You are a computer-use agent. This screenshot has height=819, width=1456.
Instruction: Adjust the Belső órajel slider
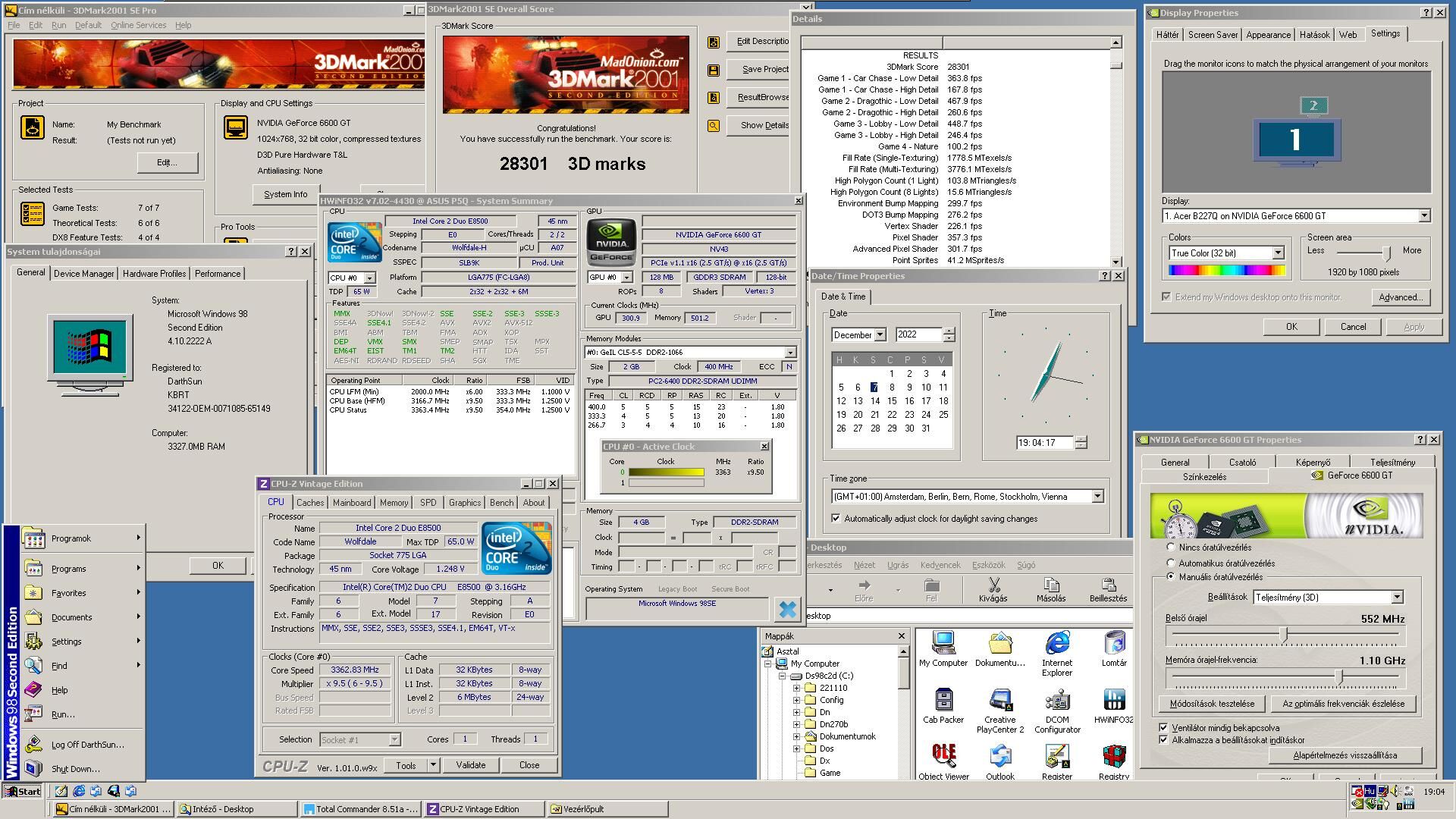[1284, 634]
